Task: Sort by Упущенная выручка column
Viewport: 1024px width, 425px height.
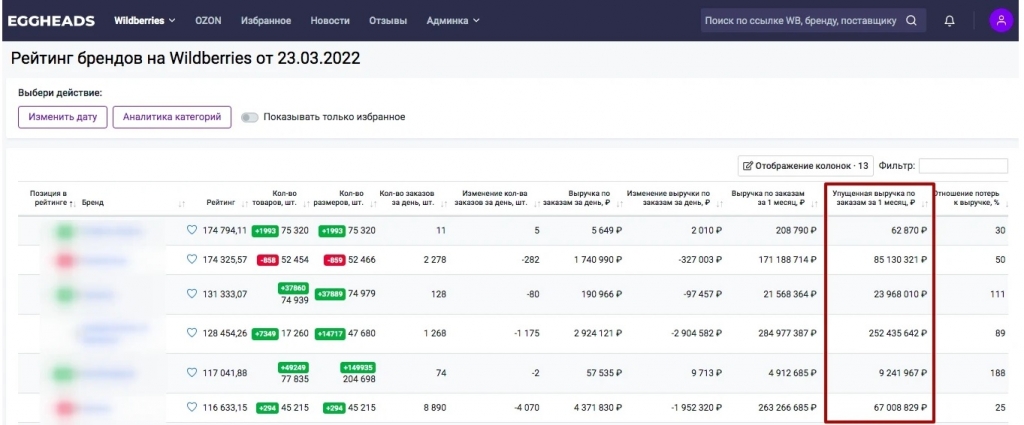Action: pos(924,204)
